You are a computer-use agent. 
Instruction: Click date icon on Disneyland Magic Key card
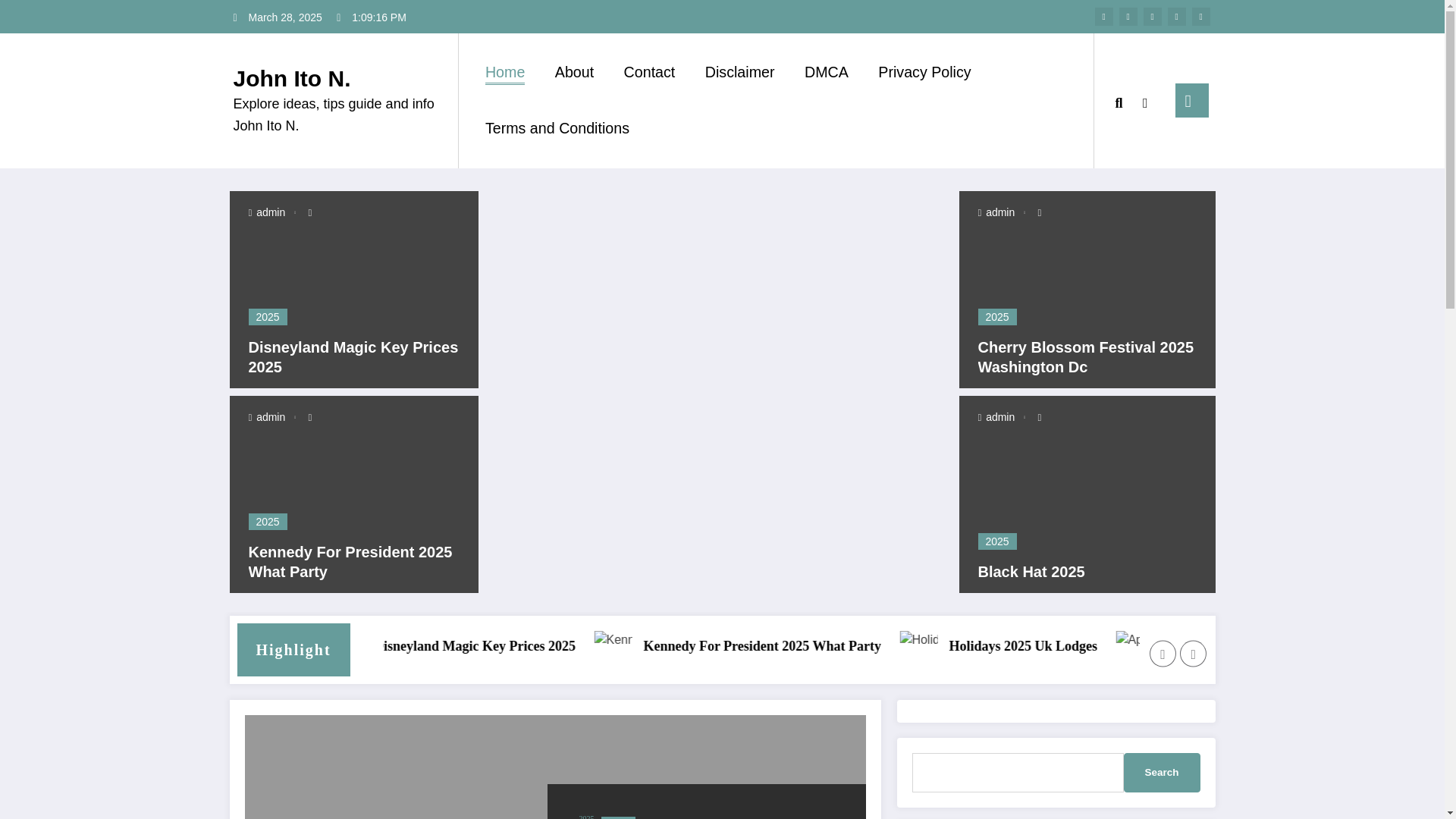click(310, 213)
